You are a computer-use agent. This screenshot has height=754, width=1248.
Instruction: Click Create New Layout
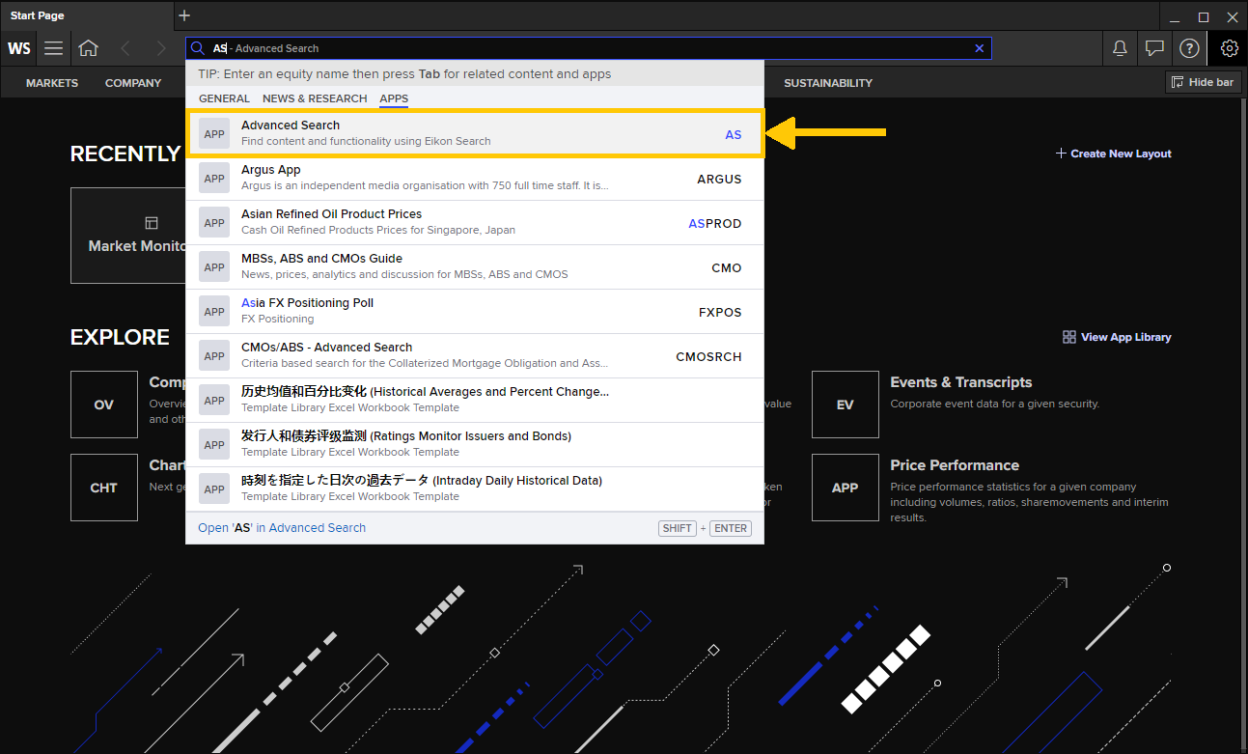pos(1113,153)
